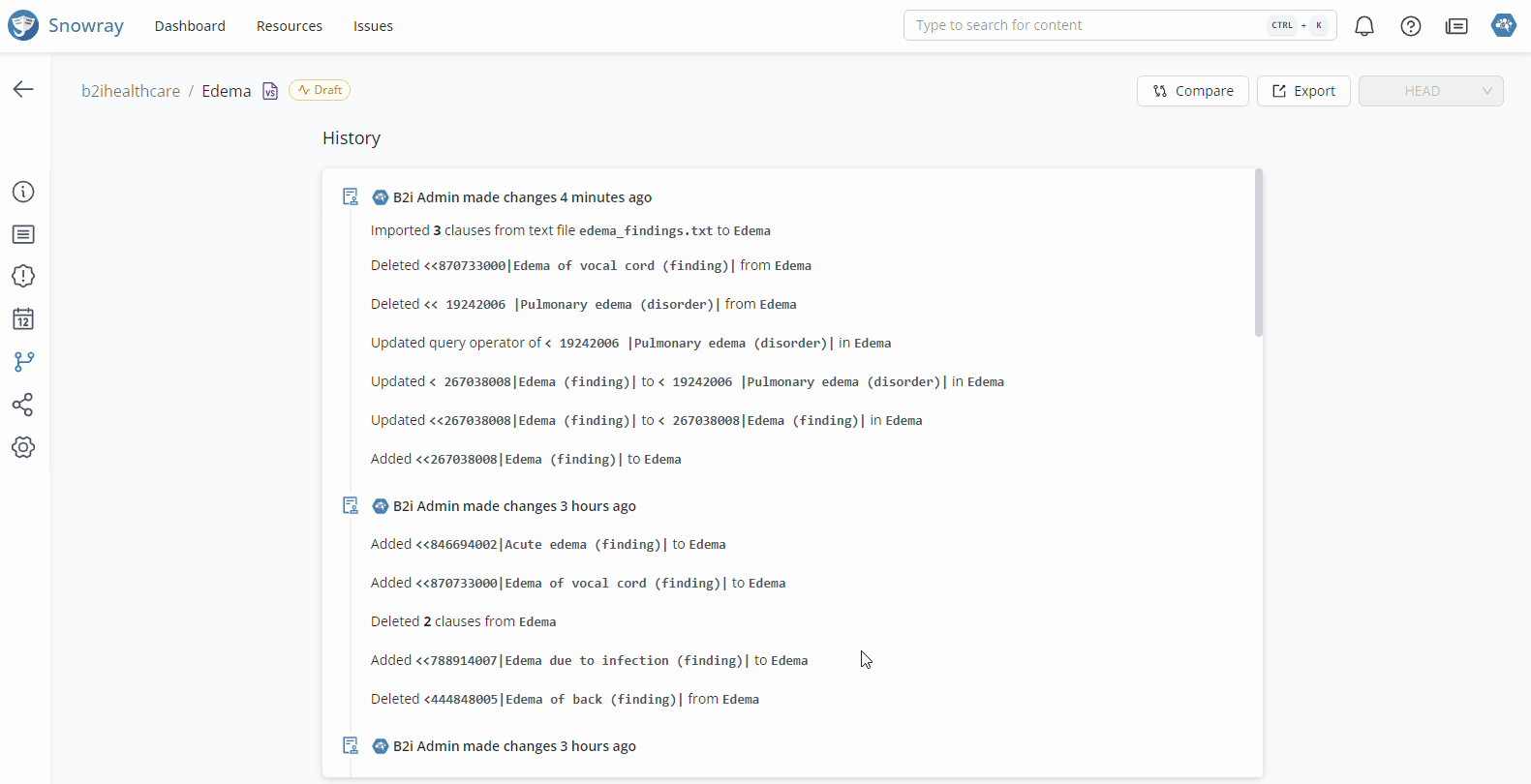
Task: Open the share dependencies sidebar icon
Action: tap(23, 405)
